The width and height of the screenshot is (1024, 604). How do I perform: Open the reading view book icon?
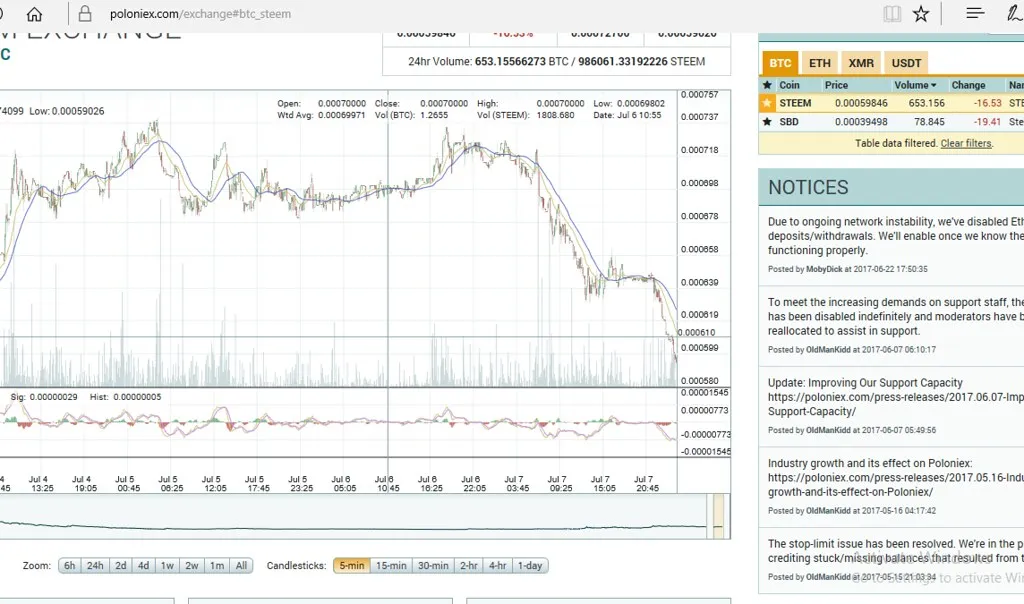click(x=892, y=14)
